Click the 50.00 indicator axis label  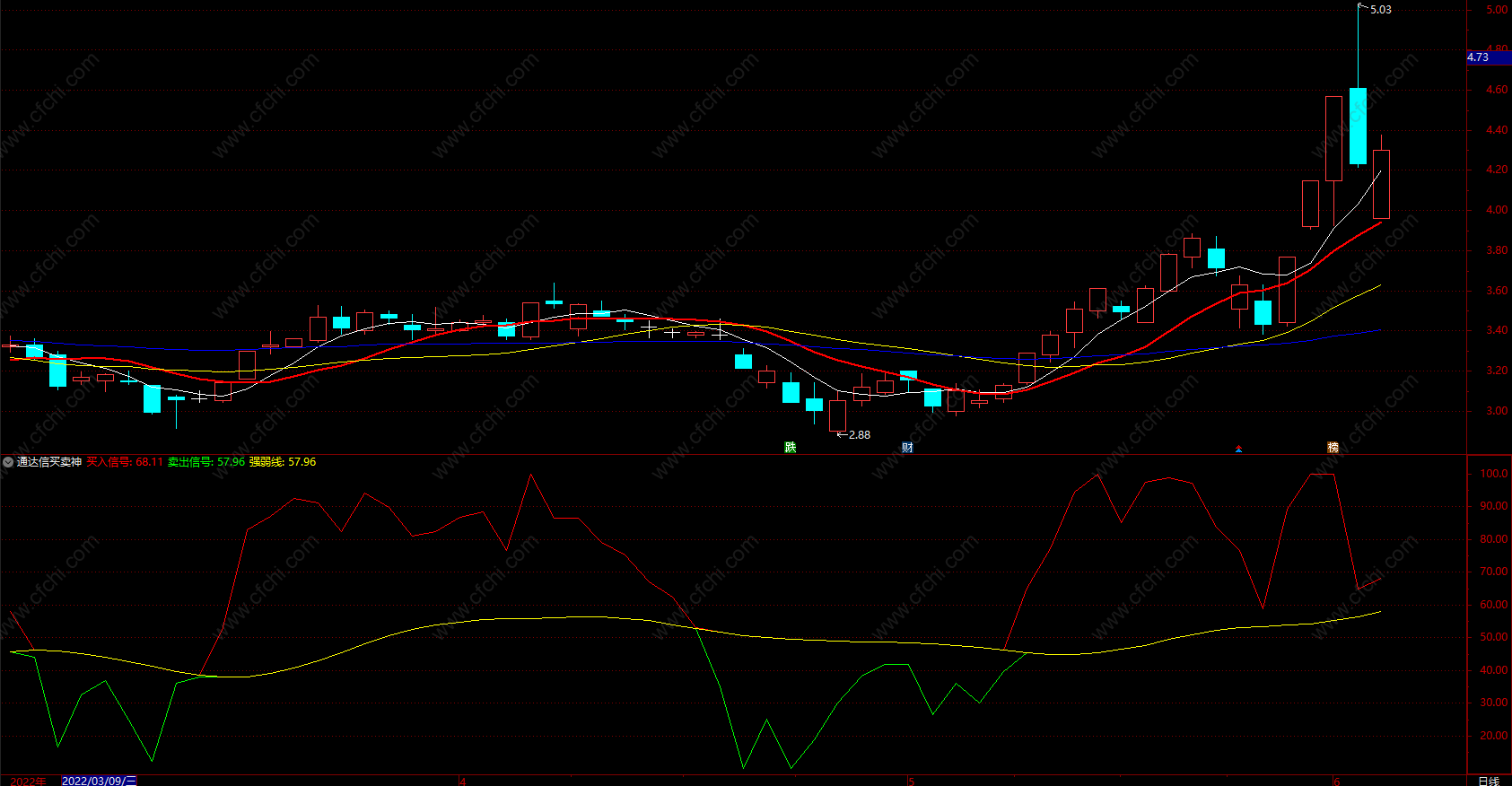click(x=1494, y=637)
